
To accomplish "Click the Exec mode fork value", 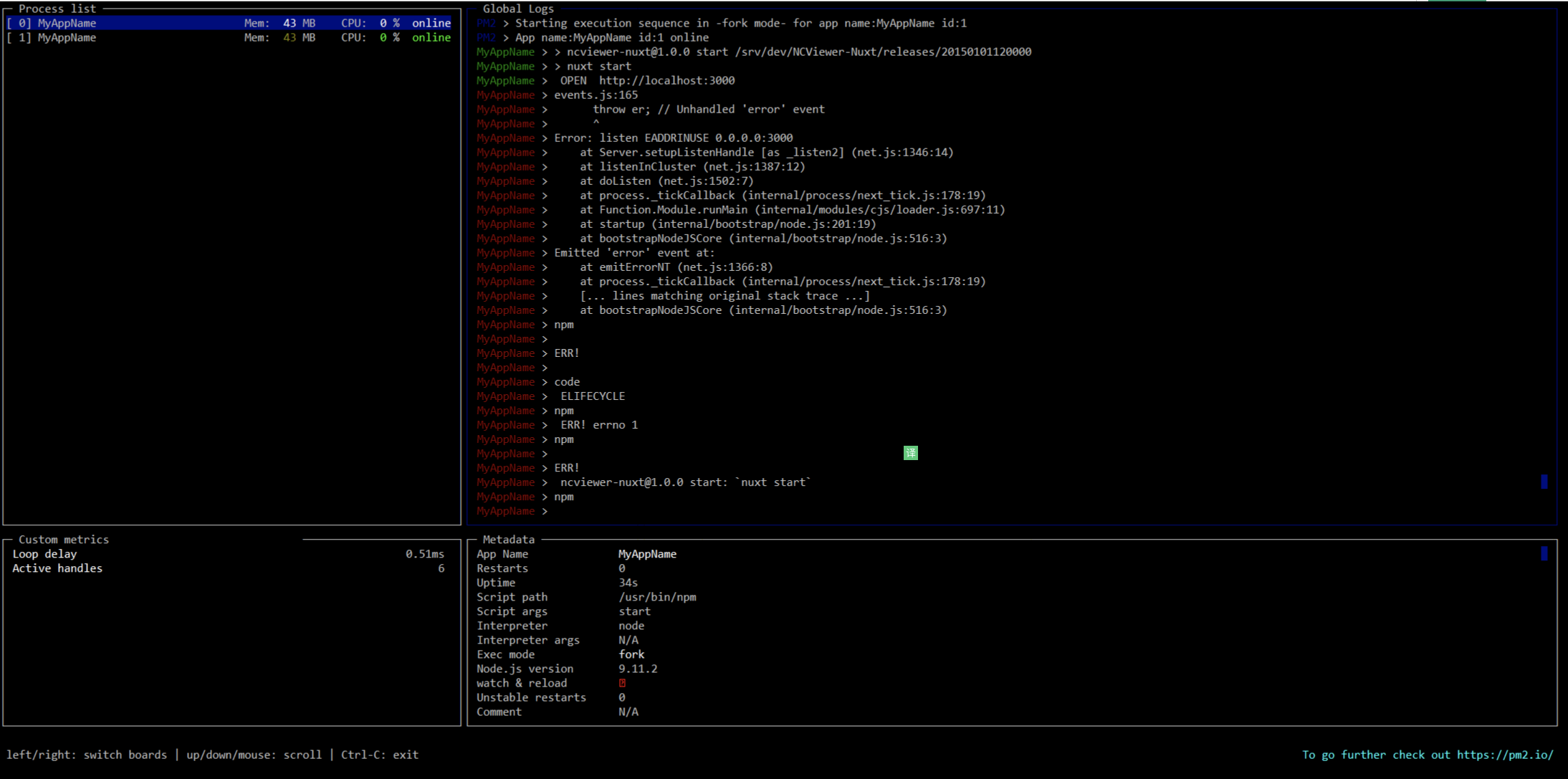I will click(631, 654).
